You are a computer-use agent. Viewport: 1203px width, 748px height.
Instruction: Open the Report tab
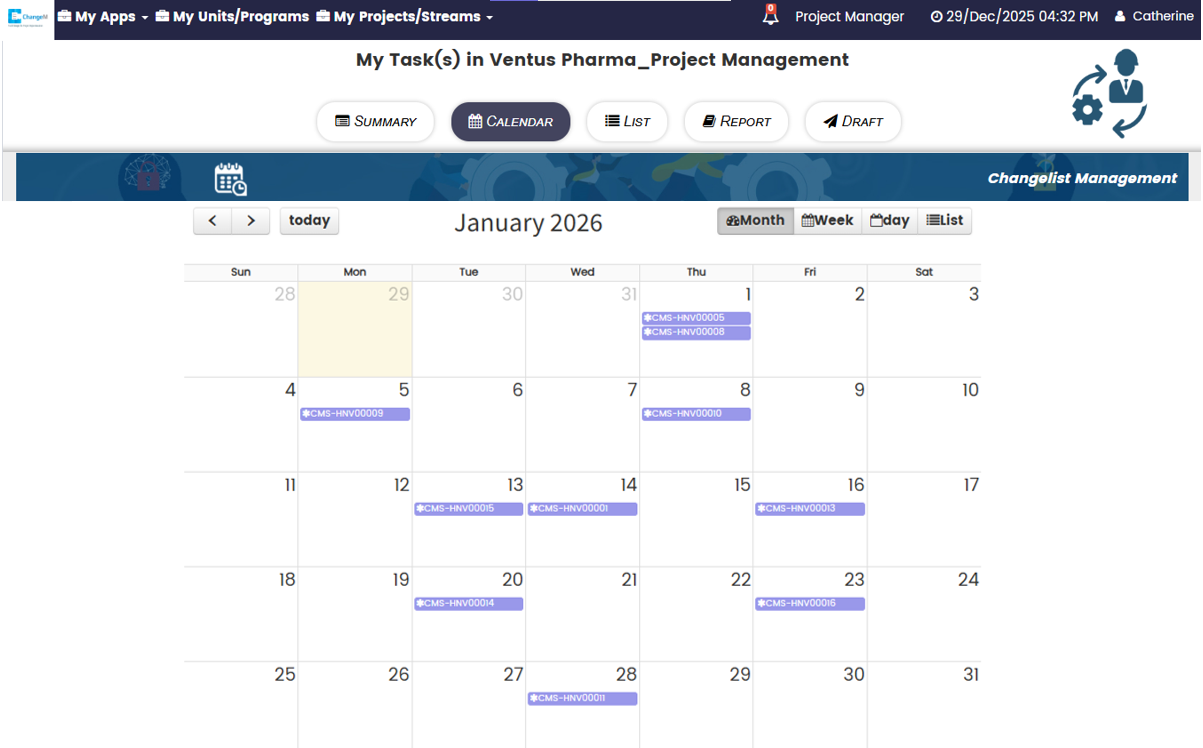click(x=736, y=122)
